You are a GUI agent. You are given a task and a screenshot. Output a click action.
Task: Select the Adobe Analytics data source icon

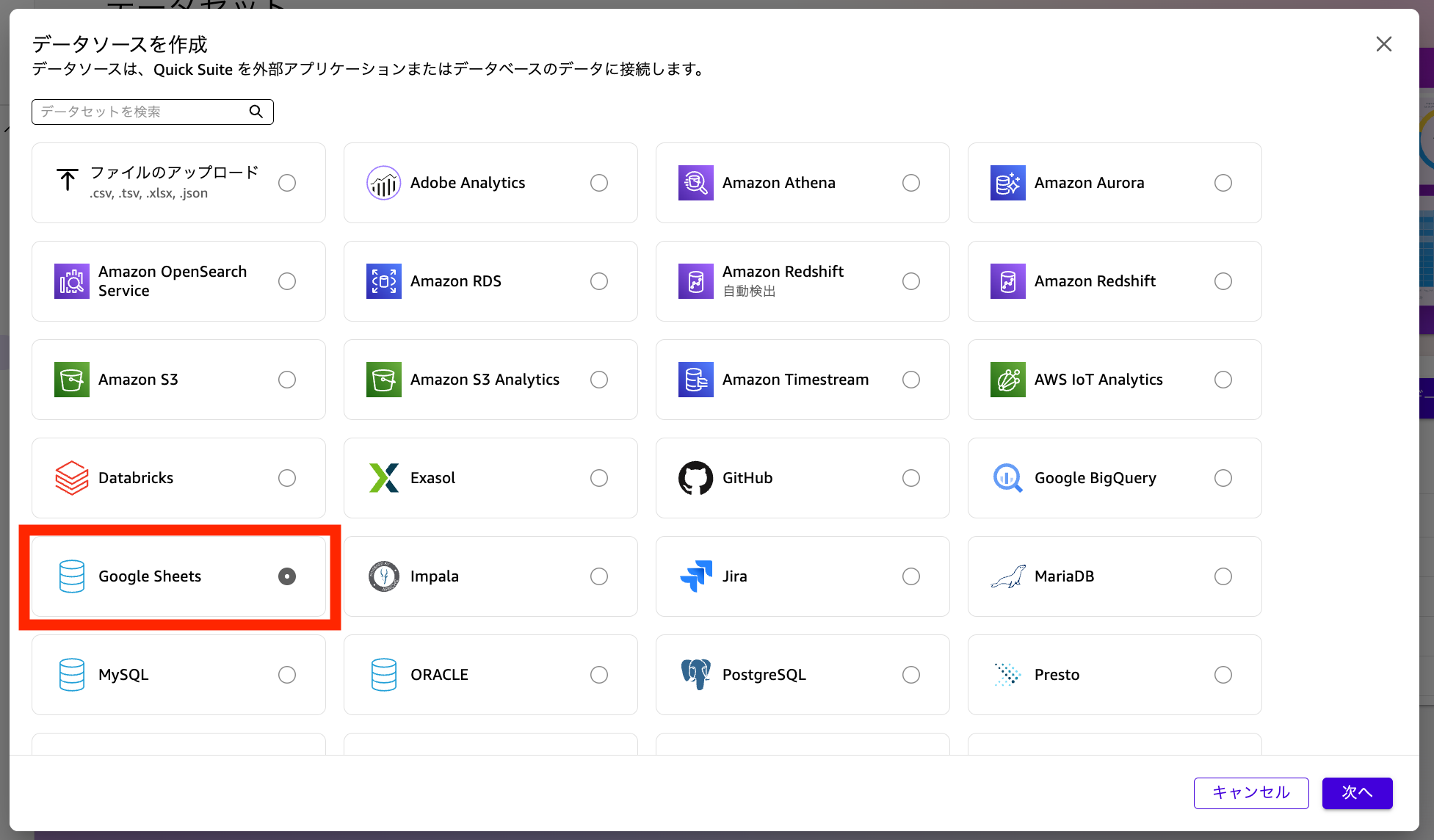pyautogui.click(x=383, y=183)
